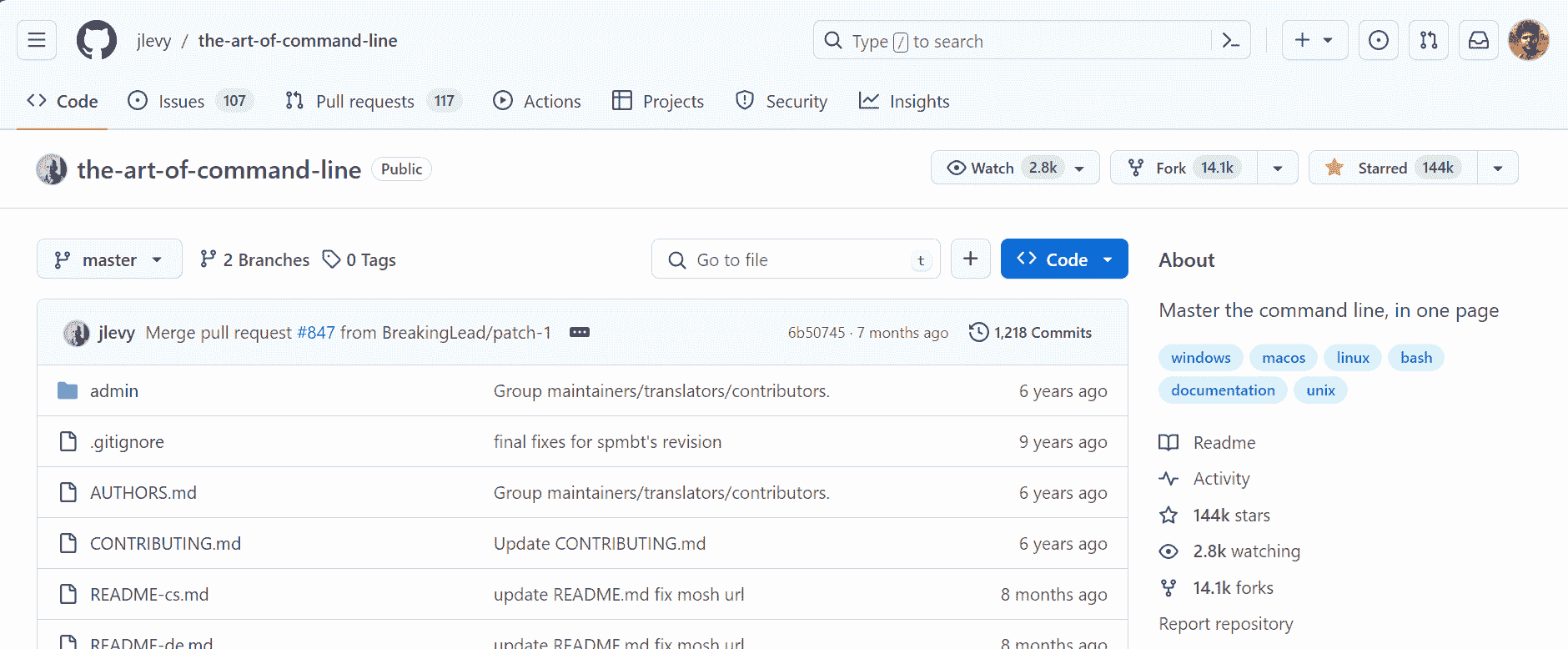The image size is (1568, 649).
Task: View the 2 Branches link
Action: coord(255,259)
